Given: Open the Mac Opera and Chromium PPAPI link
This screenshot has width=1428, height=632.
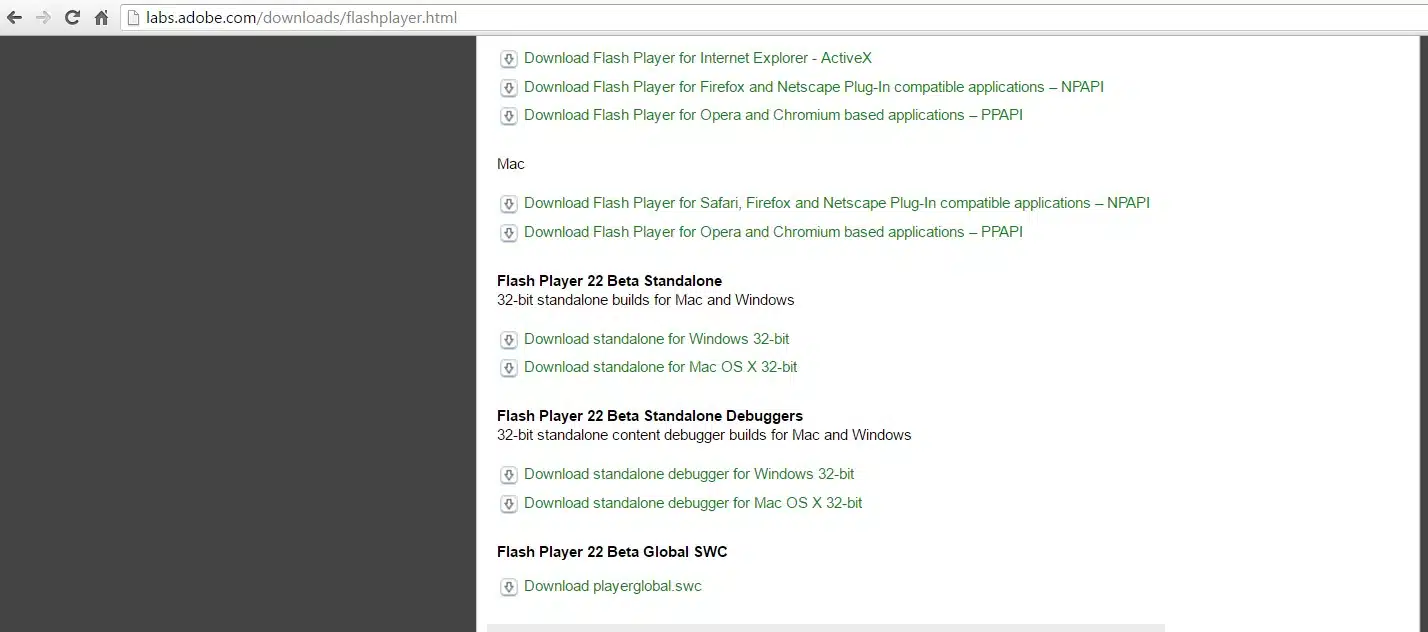Looking at the screenshot, I should 773,232.
